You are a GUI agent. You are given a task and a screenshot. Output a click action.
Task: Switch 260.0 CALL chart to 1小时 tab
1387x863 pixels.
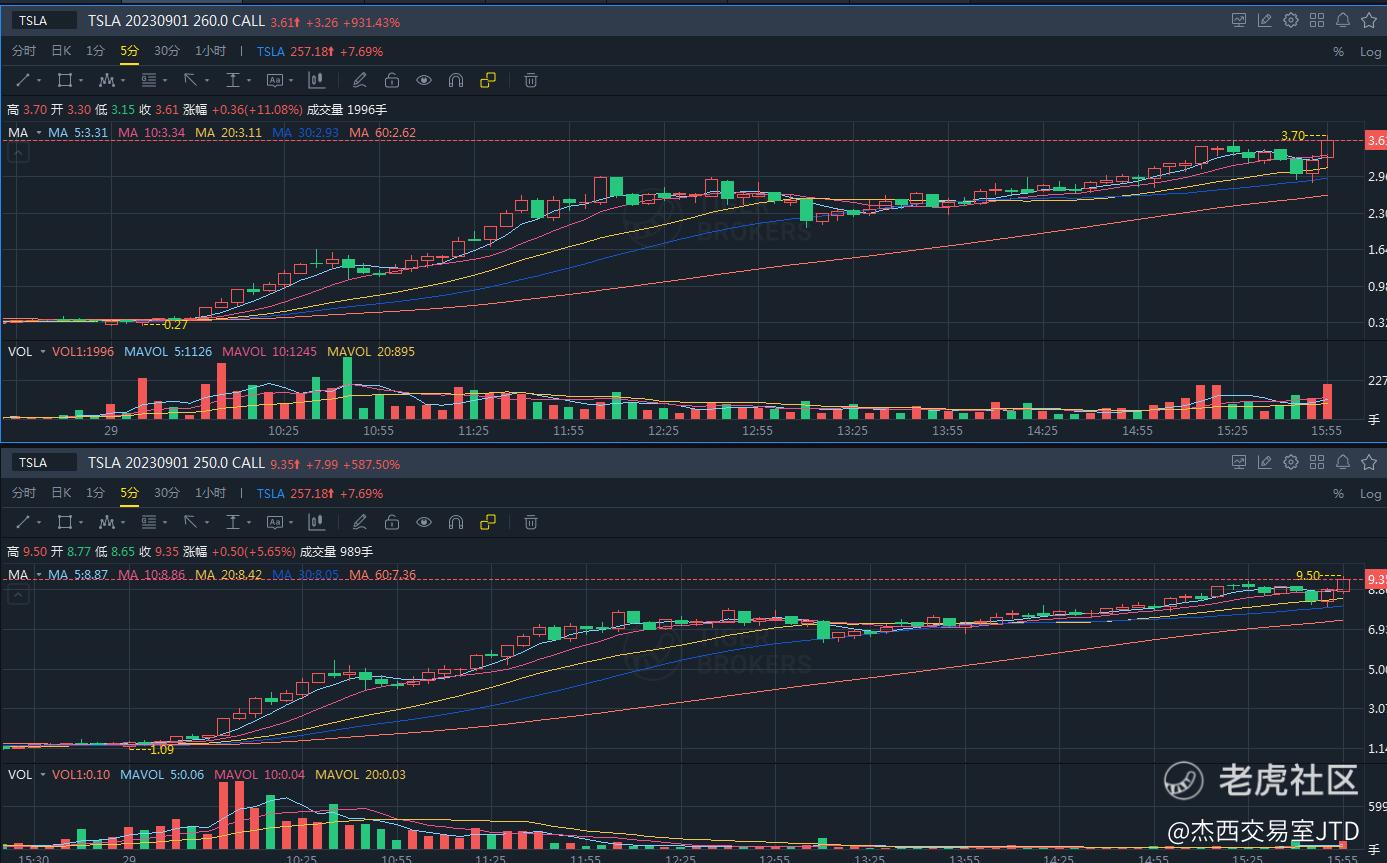point(210,51)
